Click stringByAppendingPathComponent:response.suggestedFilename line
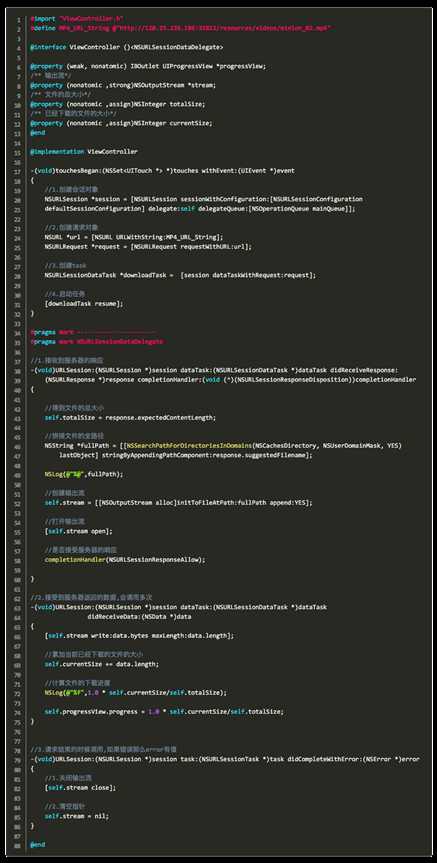 185,455
